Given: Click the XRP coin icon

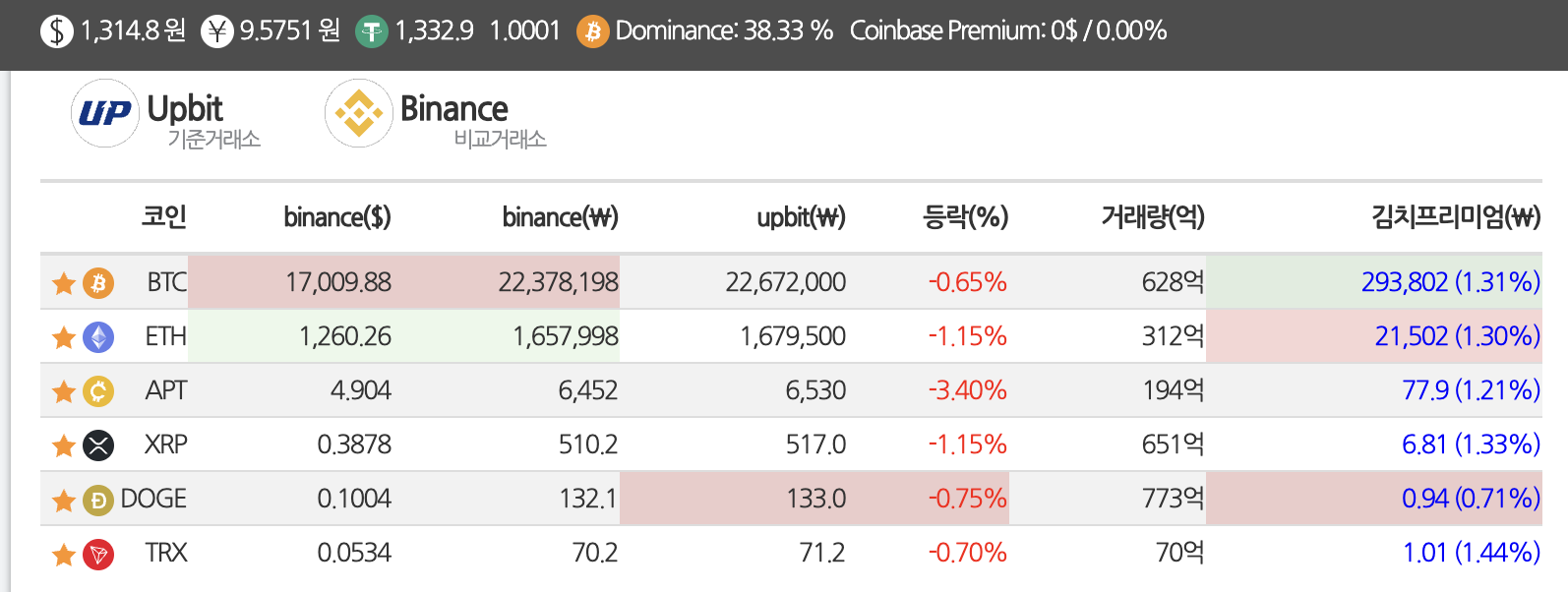Looking at the screenshot, I should (98, 445).
